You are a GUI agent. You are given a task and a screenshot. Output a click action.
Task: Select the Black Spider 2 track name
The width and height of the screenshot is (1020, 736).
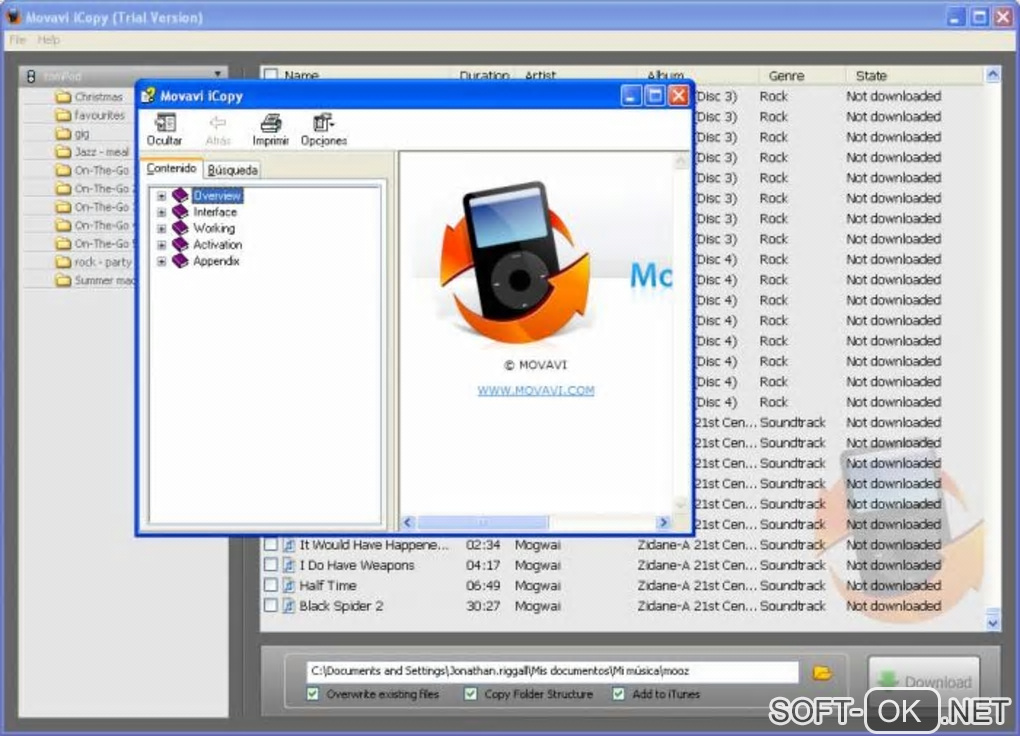tap(341, 606)
